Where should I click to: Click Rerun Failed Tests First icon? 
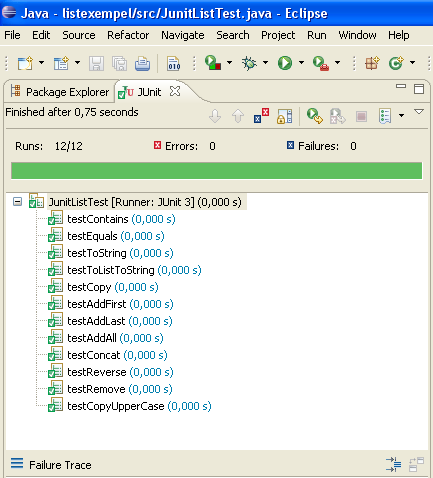(338, 116)
